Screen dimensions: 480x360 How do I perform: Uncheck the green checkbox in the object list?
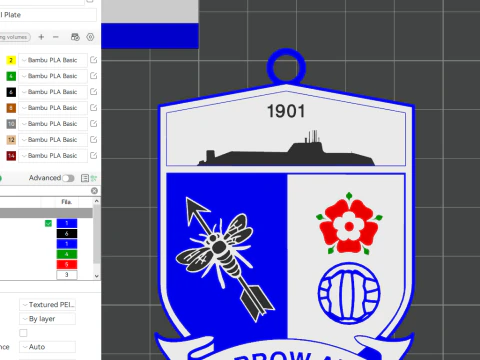[x=48, y=223]
